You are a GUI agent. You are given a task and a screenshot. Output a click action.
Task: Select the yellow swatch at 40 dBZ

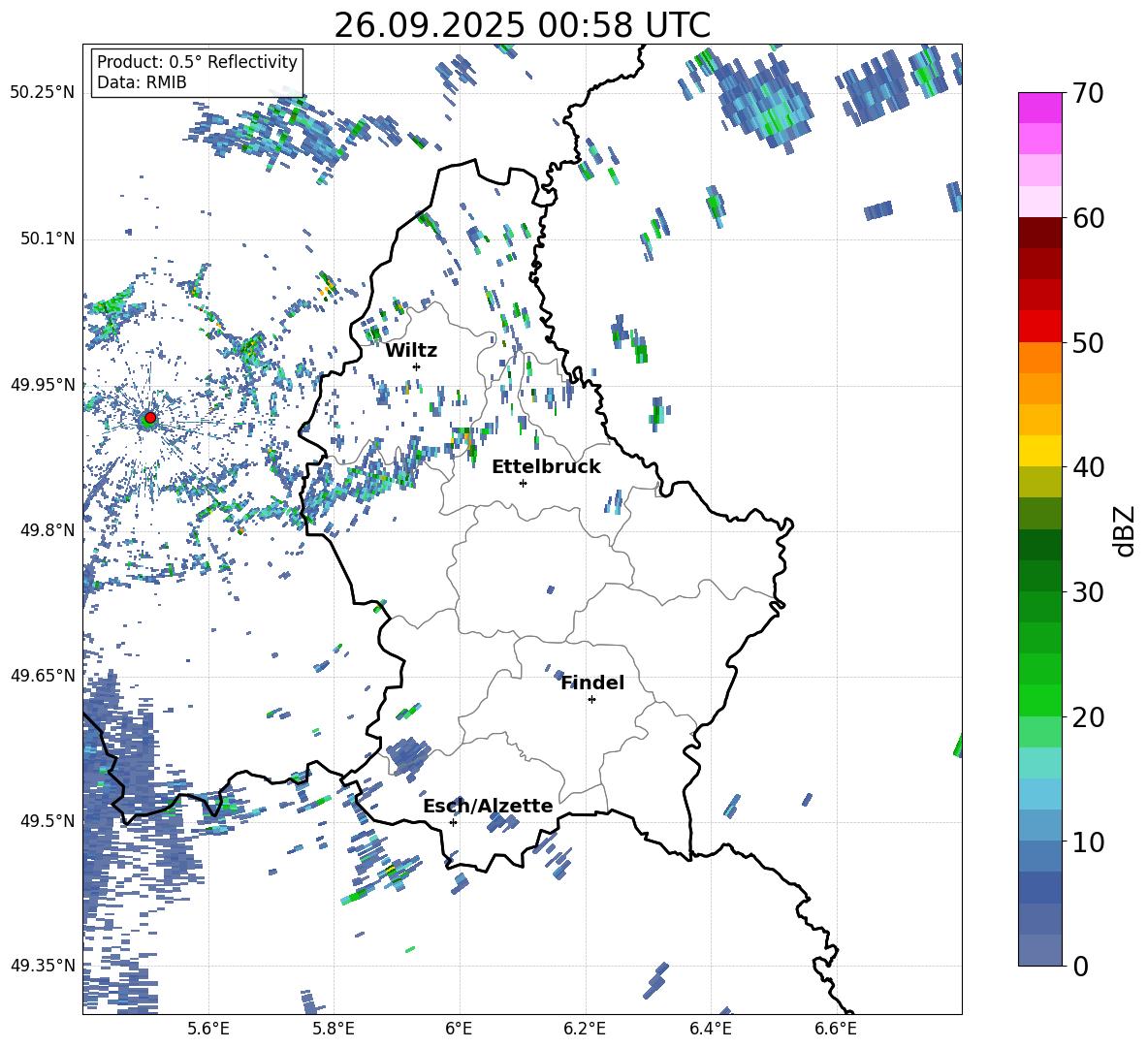1040,451
